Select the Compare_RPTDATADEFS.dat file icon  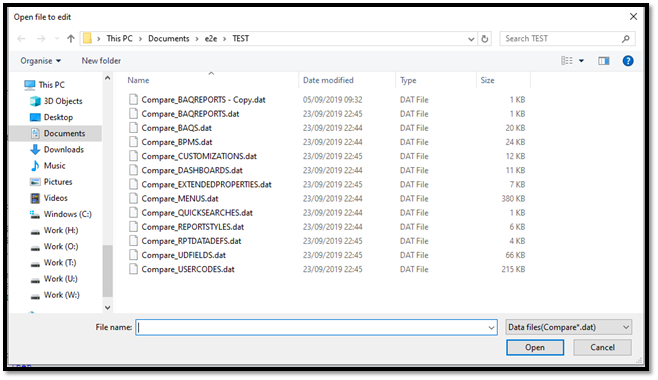pos(133,241)
